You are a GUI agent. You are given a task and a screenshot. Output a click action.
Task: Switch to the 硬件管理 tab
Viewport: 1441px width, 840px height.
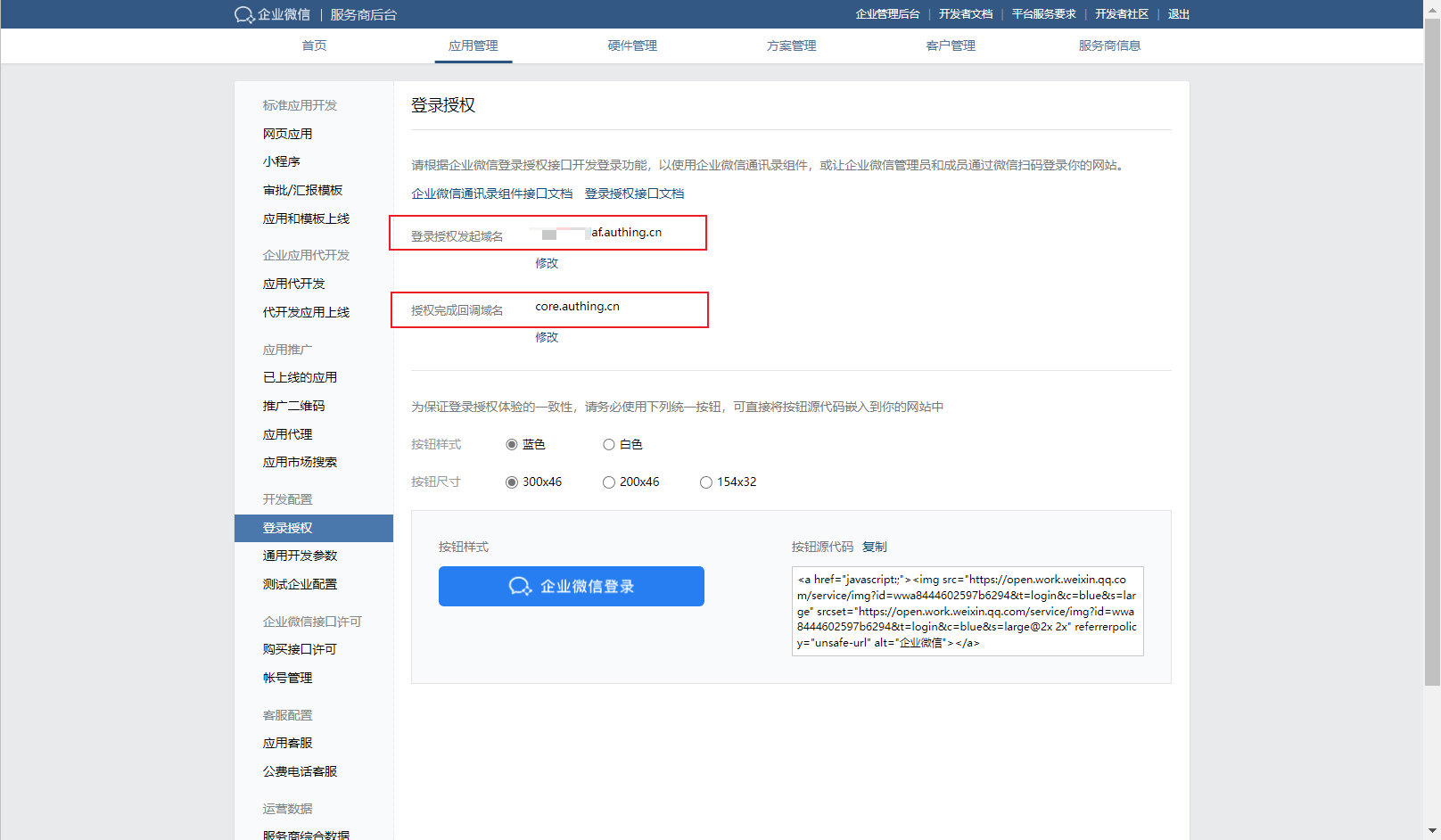[x=630, y=45]
